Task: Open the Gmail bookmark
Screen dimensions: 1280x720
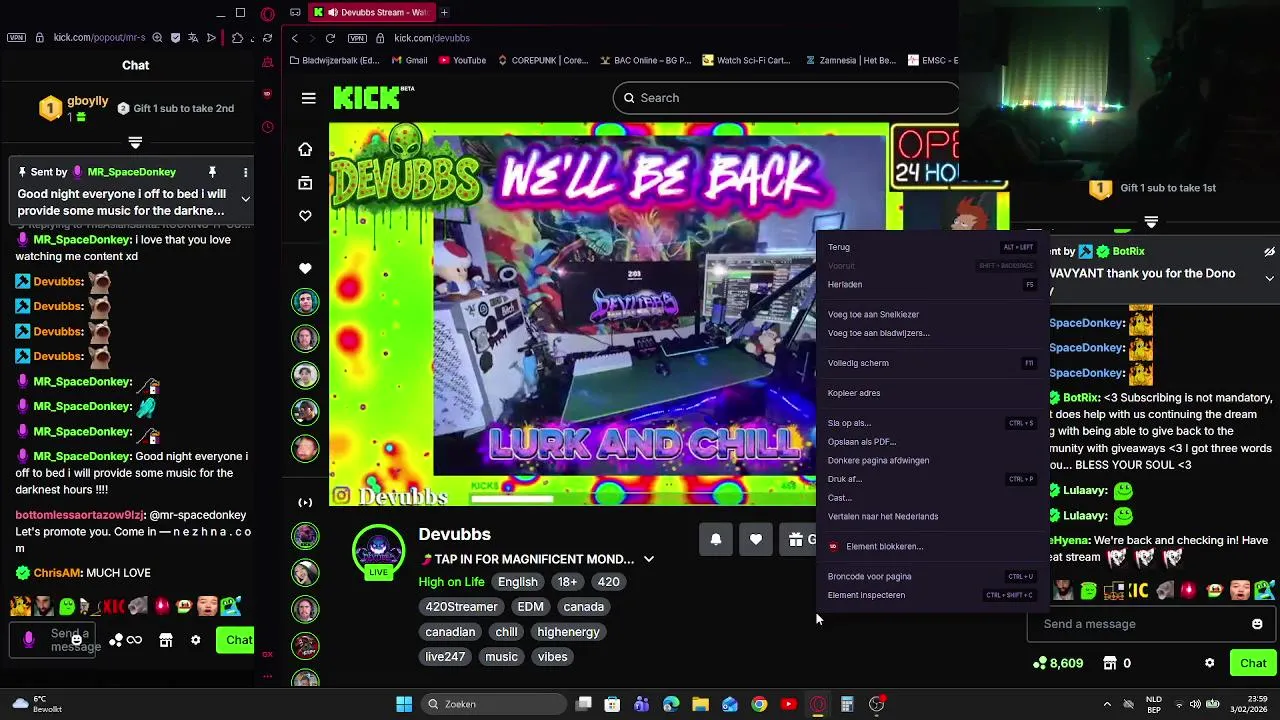Action: point(407,60)
